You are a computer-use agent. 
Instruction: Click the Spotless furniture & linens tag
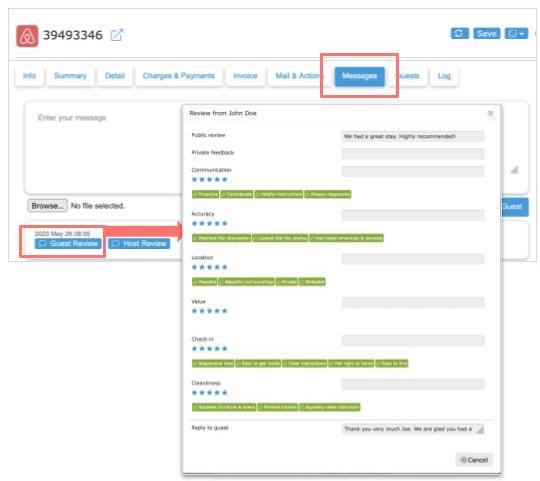[224, 407]
